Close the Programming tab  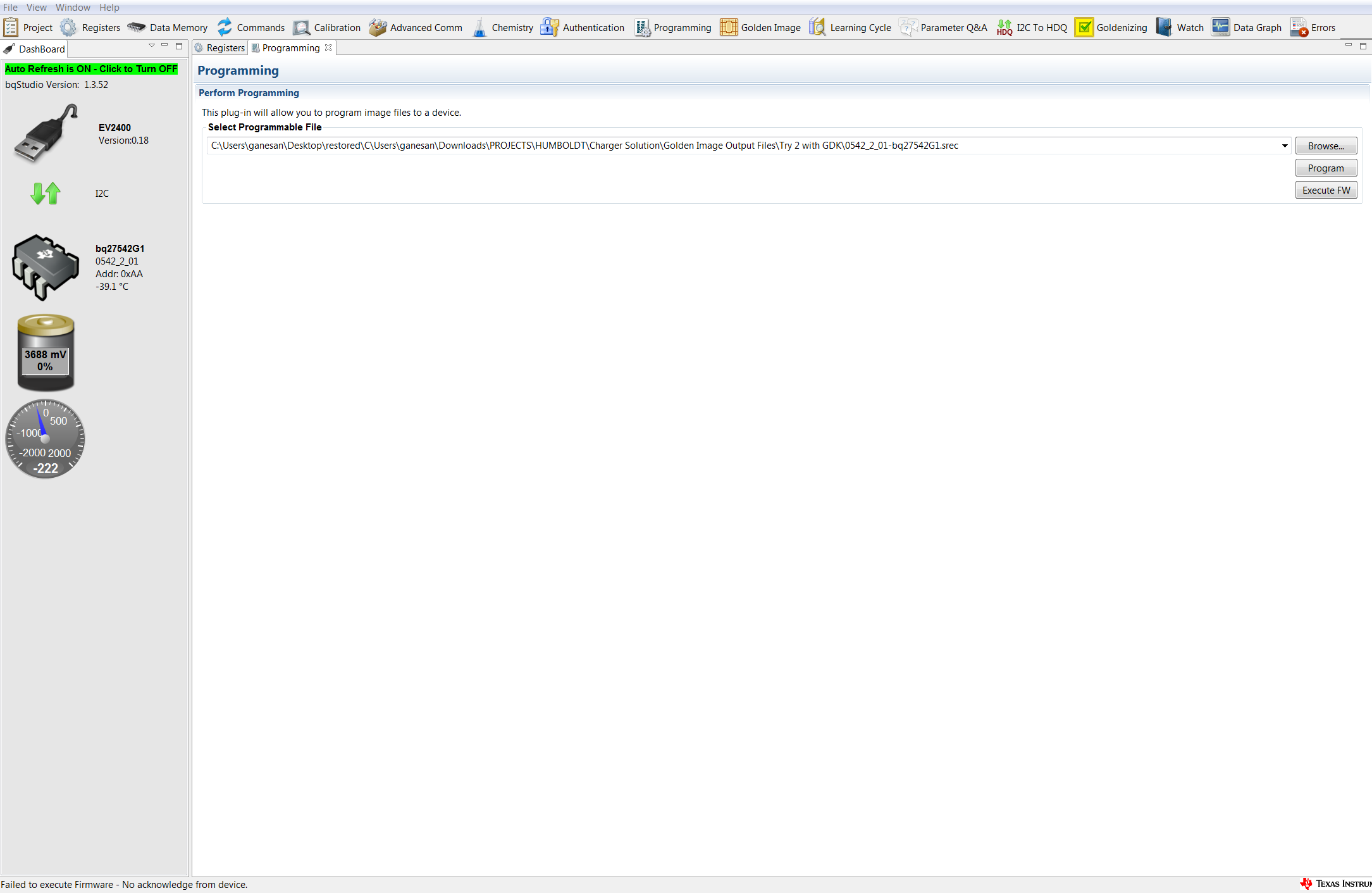(328, 47)
